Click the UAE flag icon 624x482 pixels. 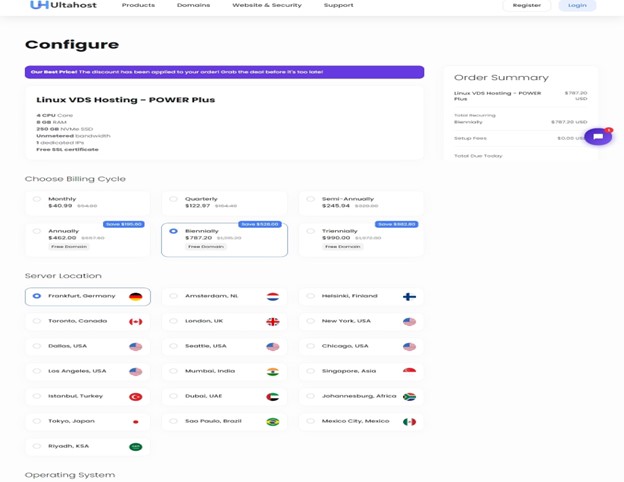click(273, 397)
